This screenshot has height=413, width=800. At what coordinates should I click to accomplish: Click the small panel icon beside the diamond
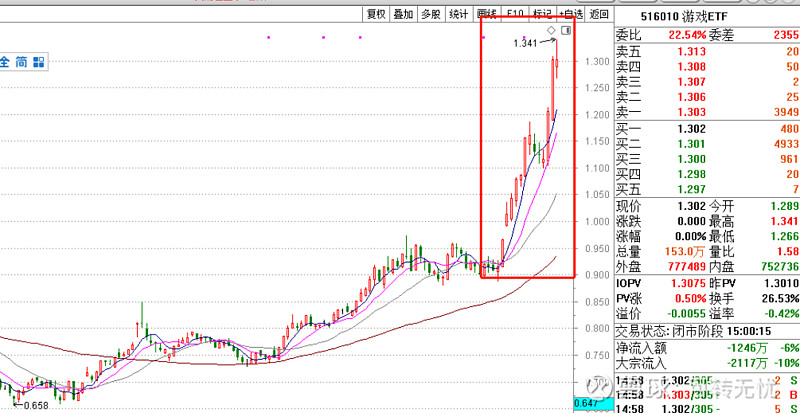pyautogui.click(x=566, y=30)
